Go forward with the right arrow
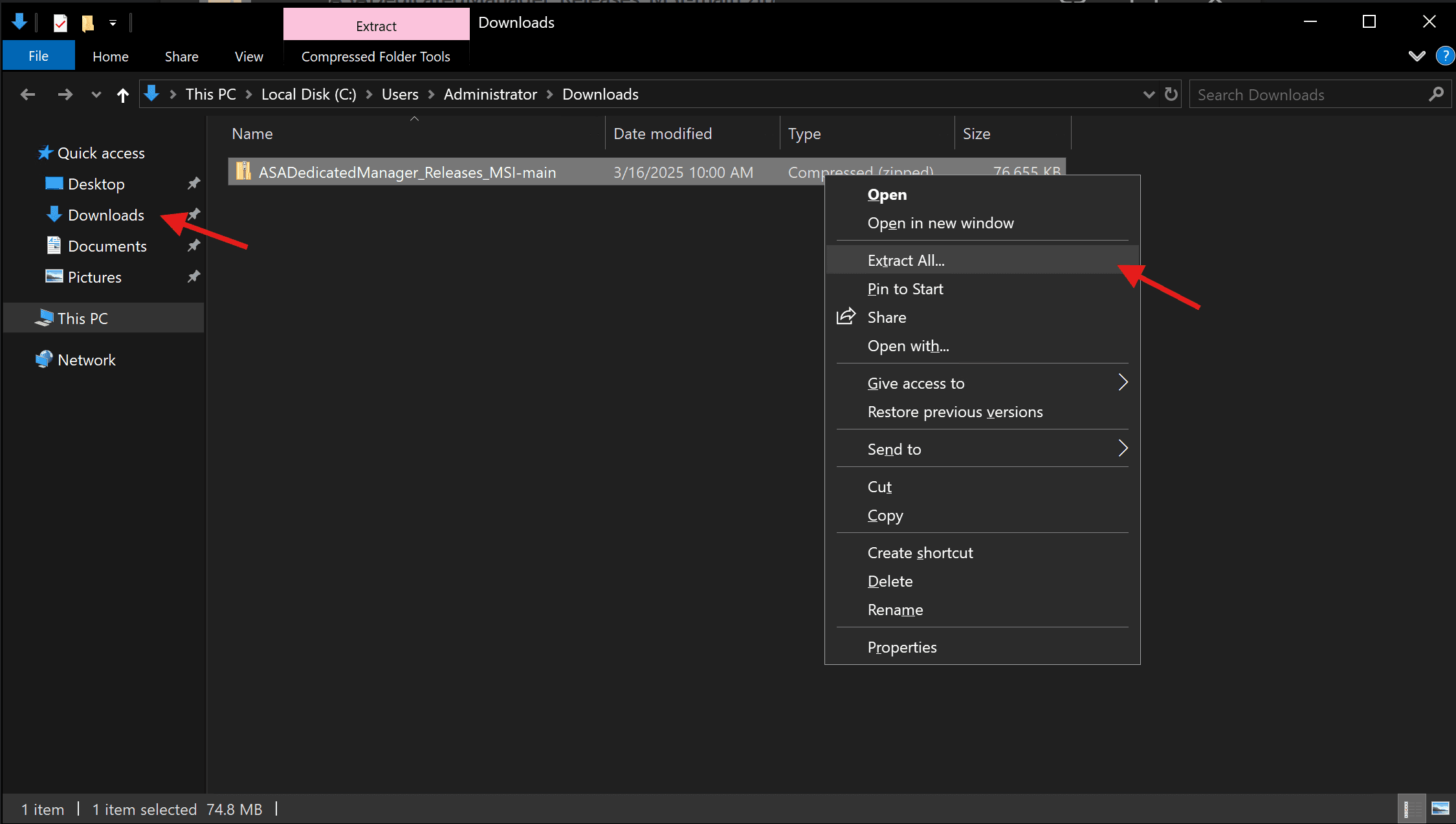The image size is (1456, 824). 65,94
